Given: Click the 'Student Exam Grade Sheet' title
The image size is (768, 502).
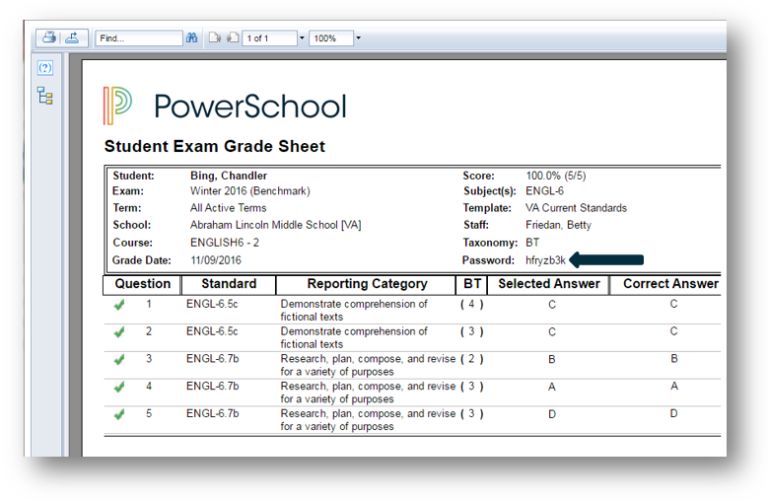Looking at the screenshot, I should point(215,146).
